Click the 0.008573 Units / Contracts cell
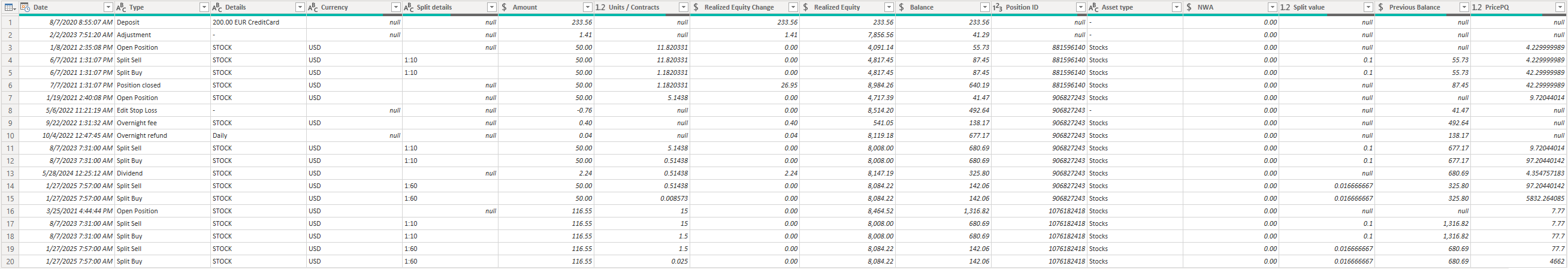This screenshot has height=269, width=1568. click(642, 198)
